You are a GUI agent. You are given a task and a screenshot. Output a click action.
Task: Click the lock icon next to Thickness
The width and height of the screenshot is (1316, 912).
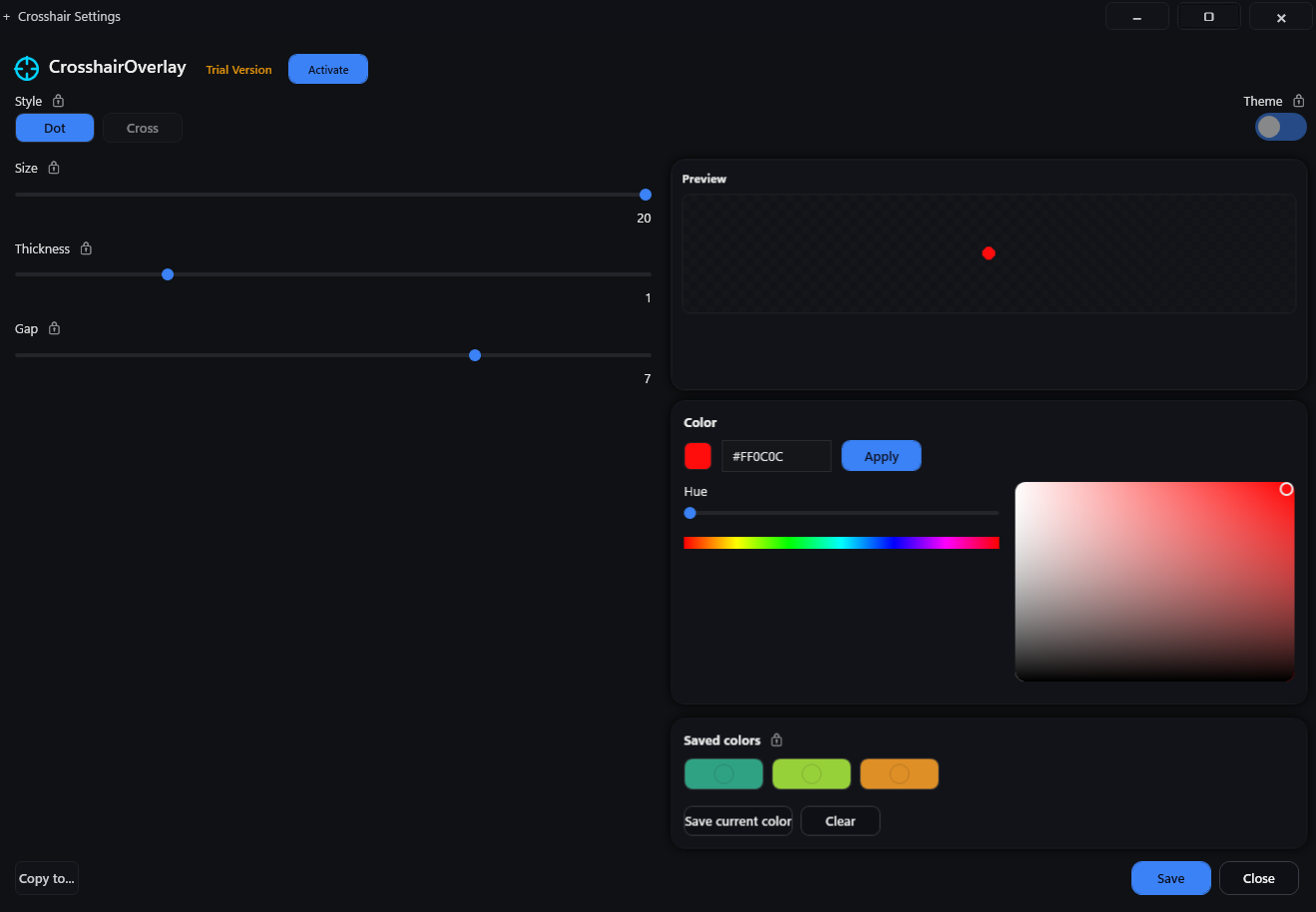point(85,247)
